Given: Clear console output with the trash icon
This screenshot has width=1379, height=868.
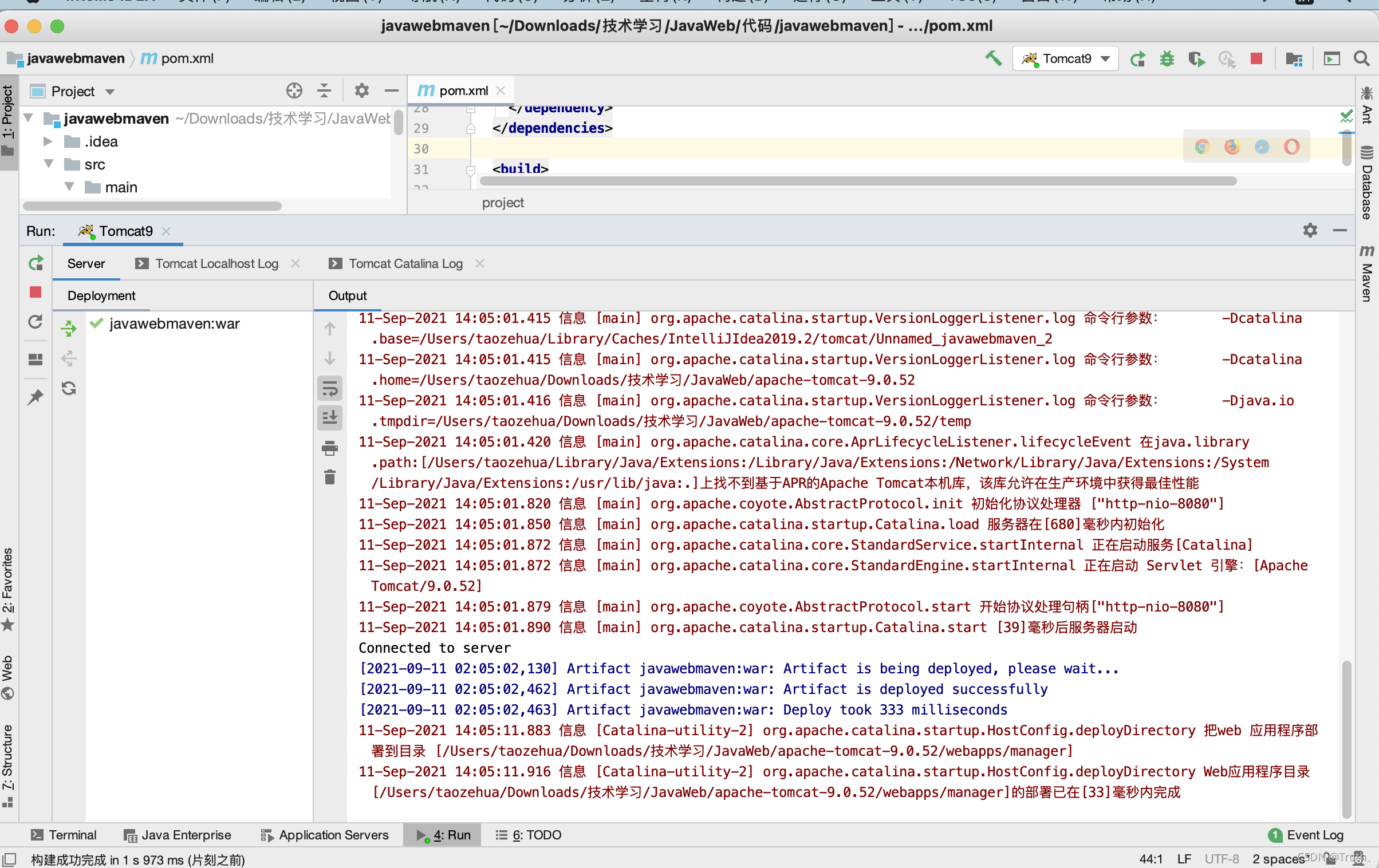Looking at the screenshot, I should pyautogui.click(x=330, y=477).
